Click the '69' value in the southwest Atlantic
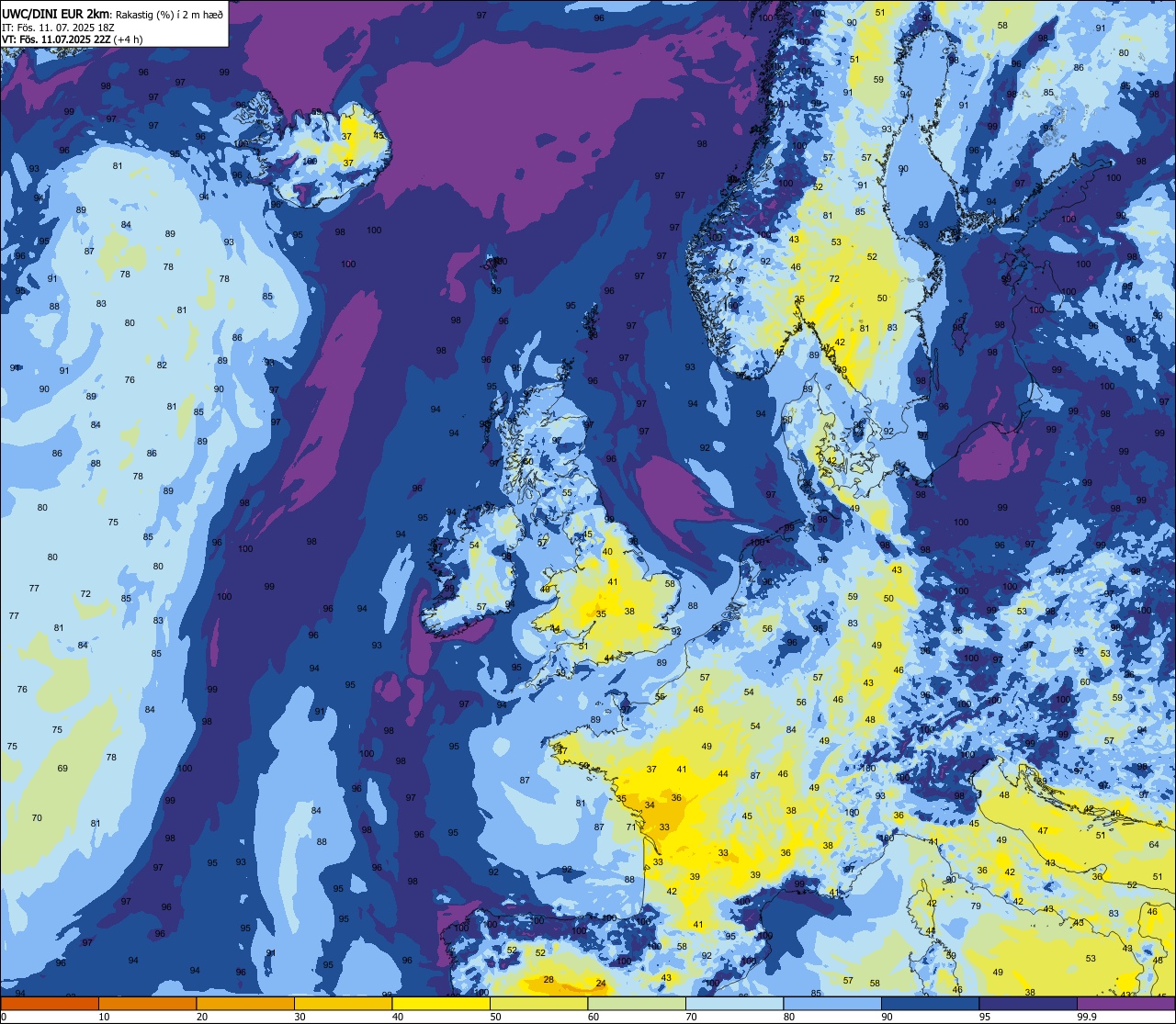The height and width of the screenshot is (1024, 1176). (62, 768)
